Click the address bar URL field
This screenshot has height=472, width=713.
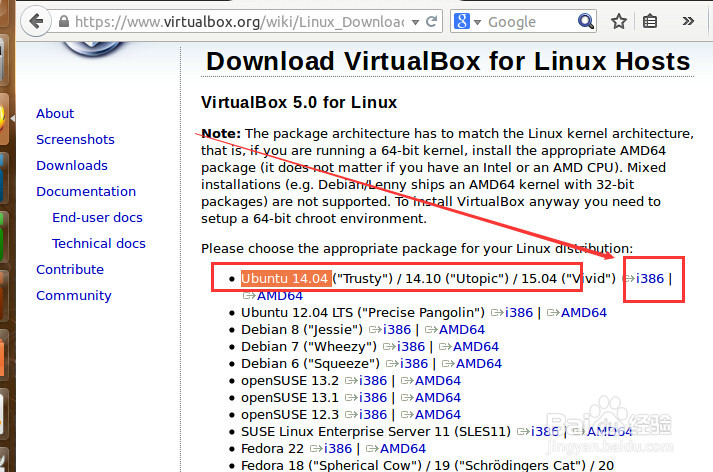pos(241,21)
